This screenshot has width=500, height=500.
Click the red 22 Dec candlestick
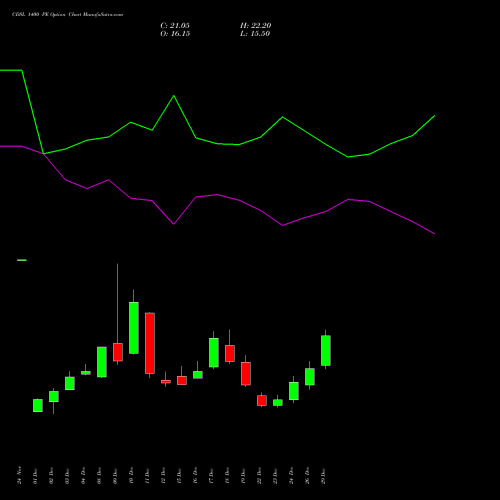pyautogui.click(x=262, y=400)
